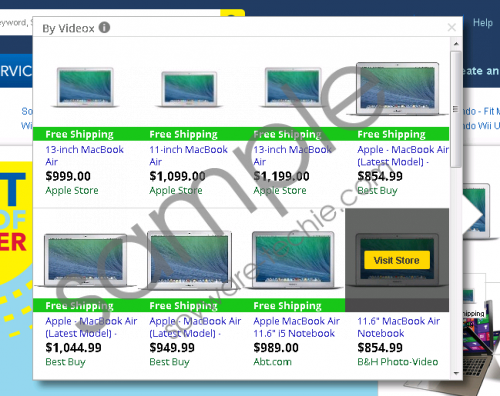Close the Videox ads popup

point(452,27)
